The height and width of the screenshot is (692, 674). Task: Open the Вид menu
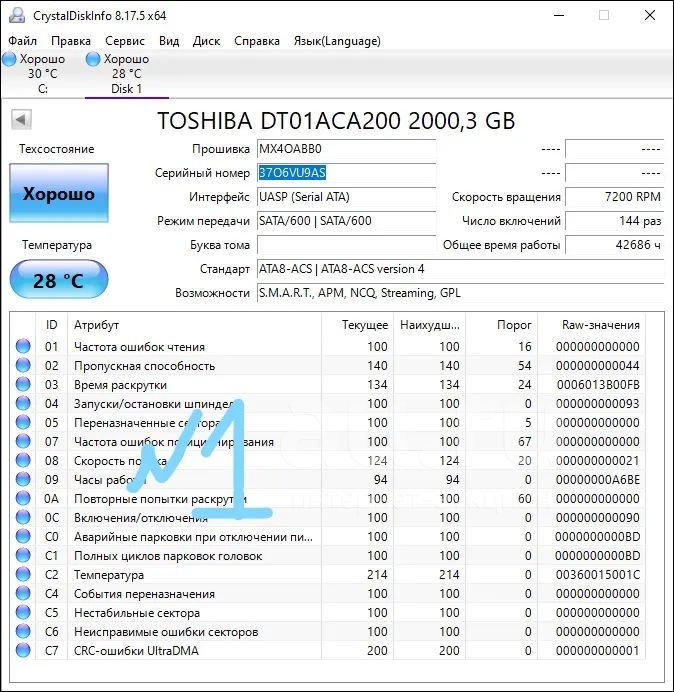click(169, 41)
